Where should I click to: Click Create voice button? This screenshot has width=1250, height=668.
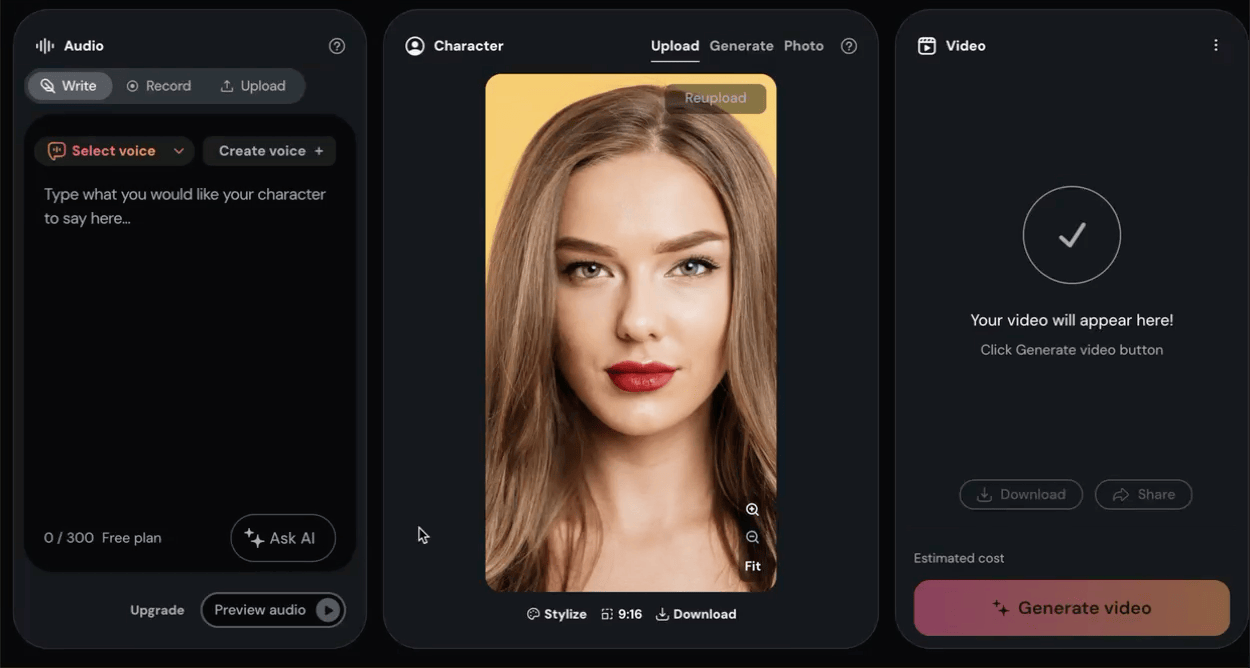[x=270, y=151]
